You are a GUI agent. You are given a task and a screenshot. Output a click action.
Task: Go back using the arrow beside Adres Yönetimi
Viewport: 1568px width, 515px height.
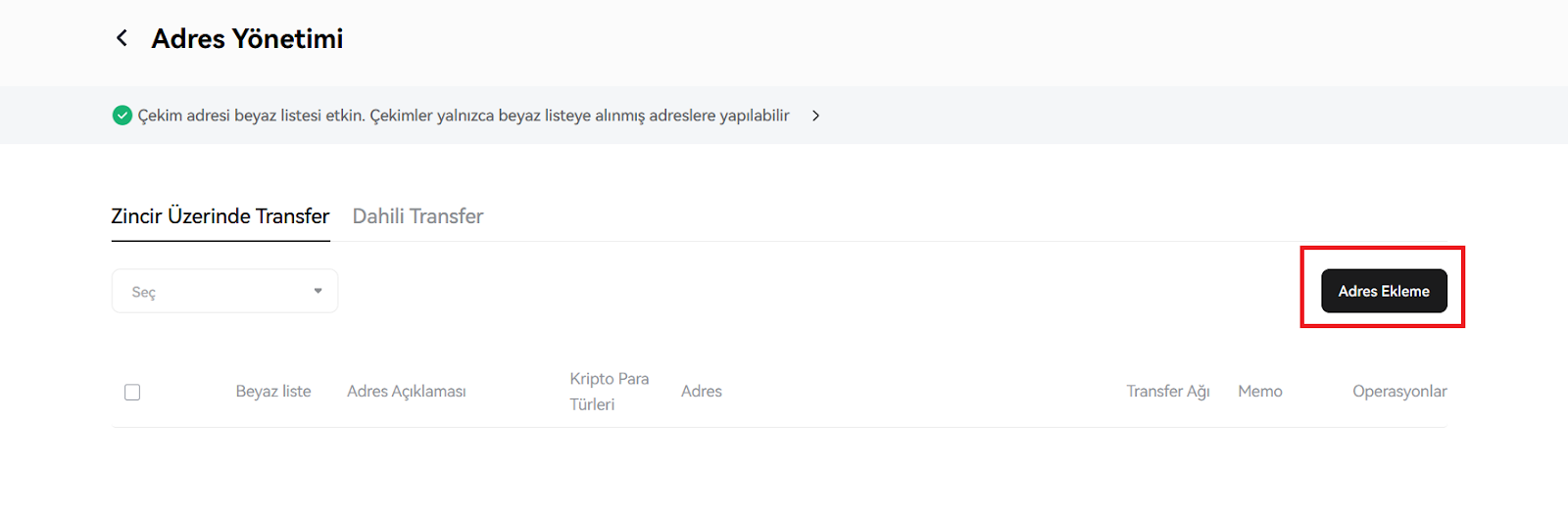pyautogui.click(x=122, y=38)
